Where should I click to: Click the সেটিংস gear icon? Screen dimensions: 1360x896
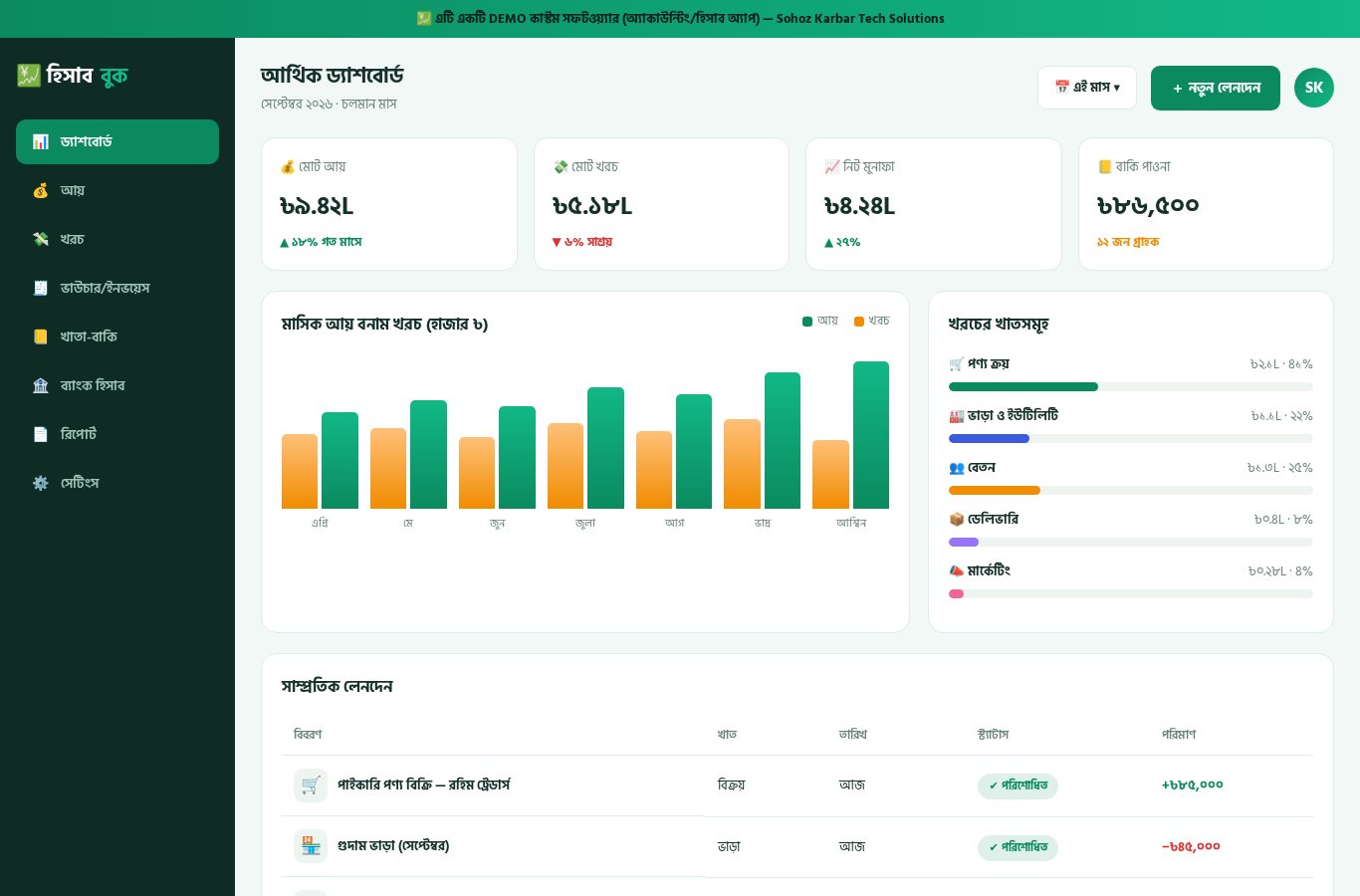pos(41,483)
